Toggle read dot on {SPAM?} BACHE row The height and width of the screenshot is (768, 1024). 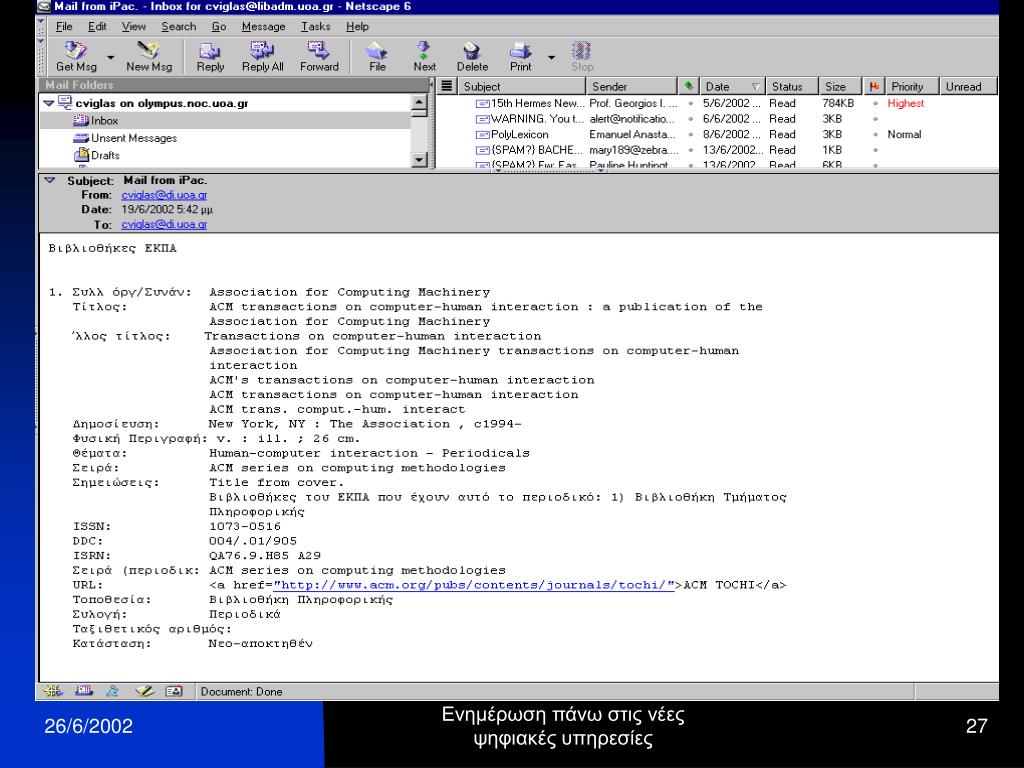(x=690, y=150)
